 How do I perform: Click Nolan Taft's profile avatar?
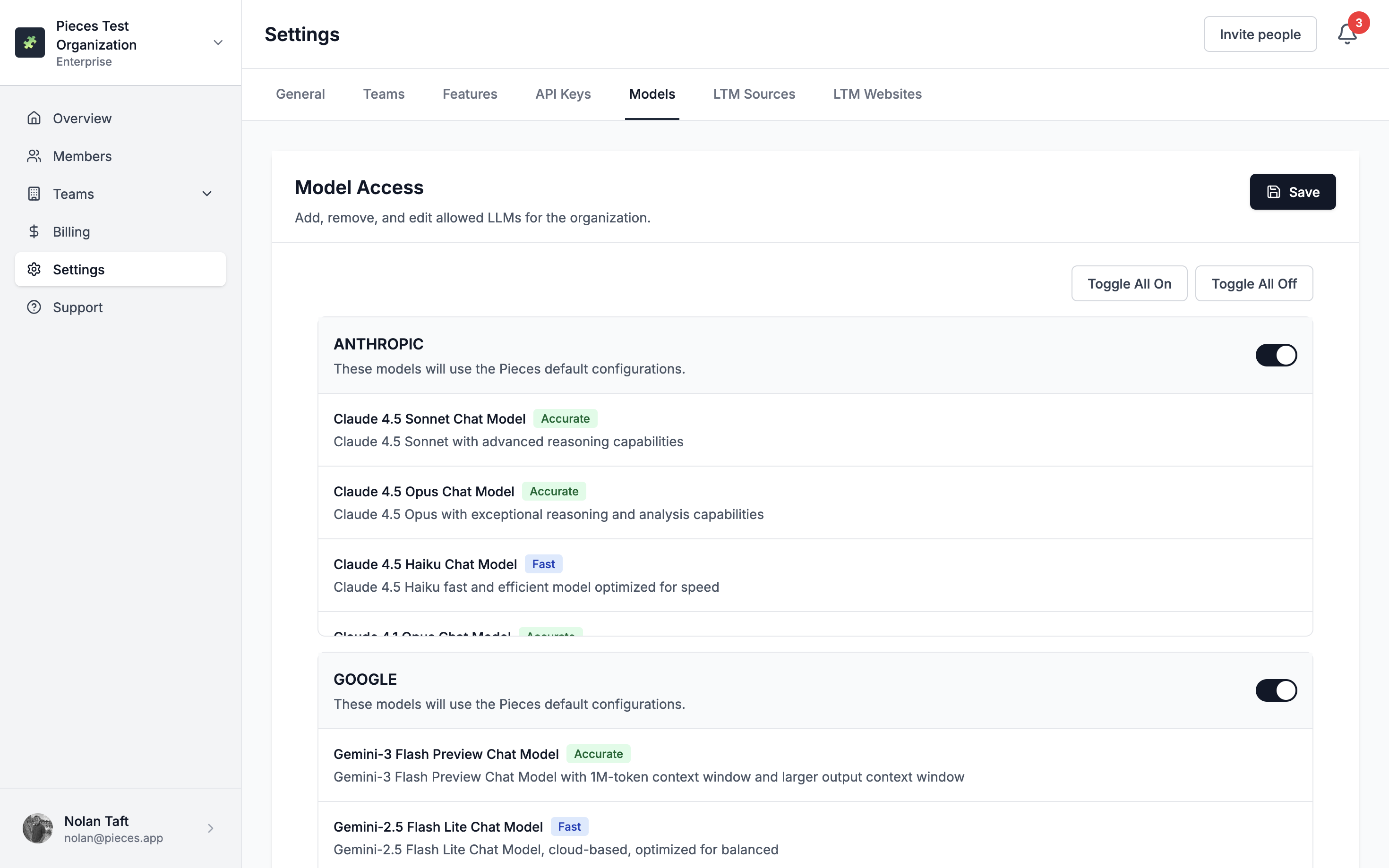(x=38, y=828)
